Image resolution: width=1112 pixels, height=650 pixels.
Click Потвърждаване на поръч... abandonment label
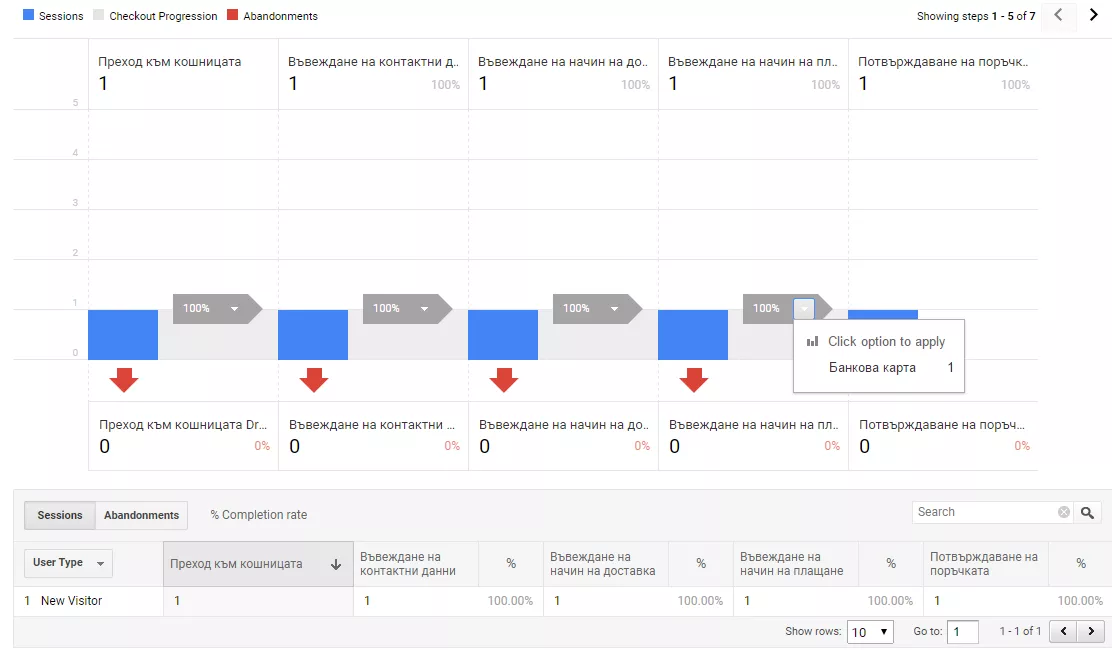click(x=942, y=425)
